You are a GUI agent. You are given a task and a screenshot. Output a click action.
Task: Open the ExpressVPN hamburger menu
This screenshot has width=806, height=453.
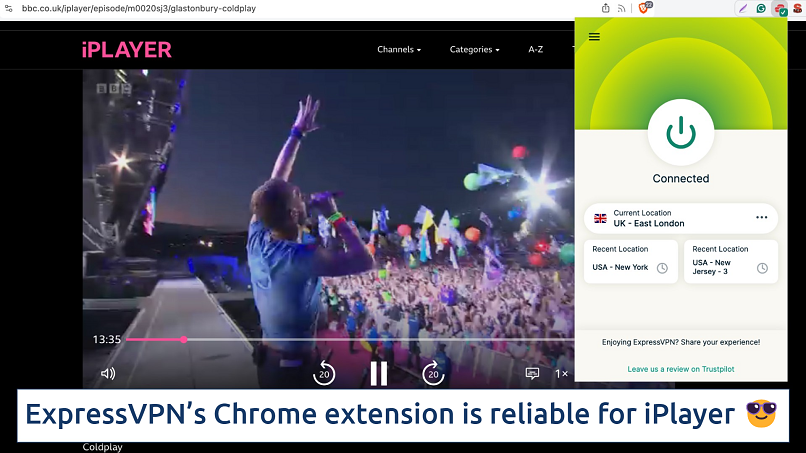pos(594,37)
